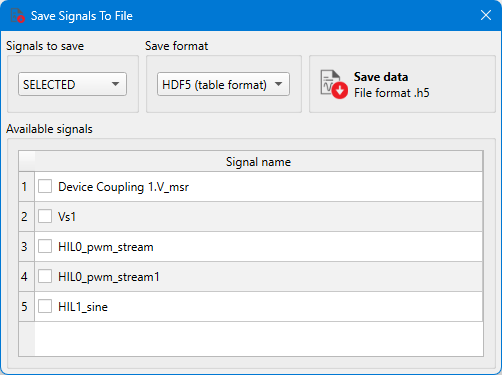Viewport: 502px width, 375px height.
Task: Open the Signals to save dropdown
Action: tap(72, 84)
